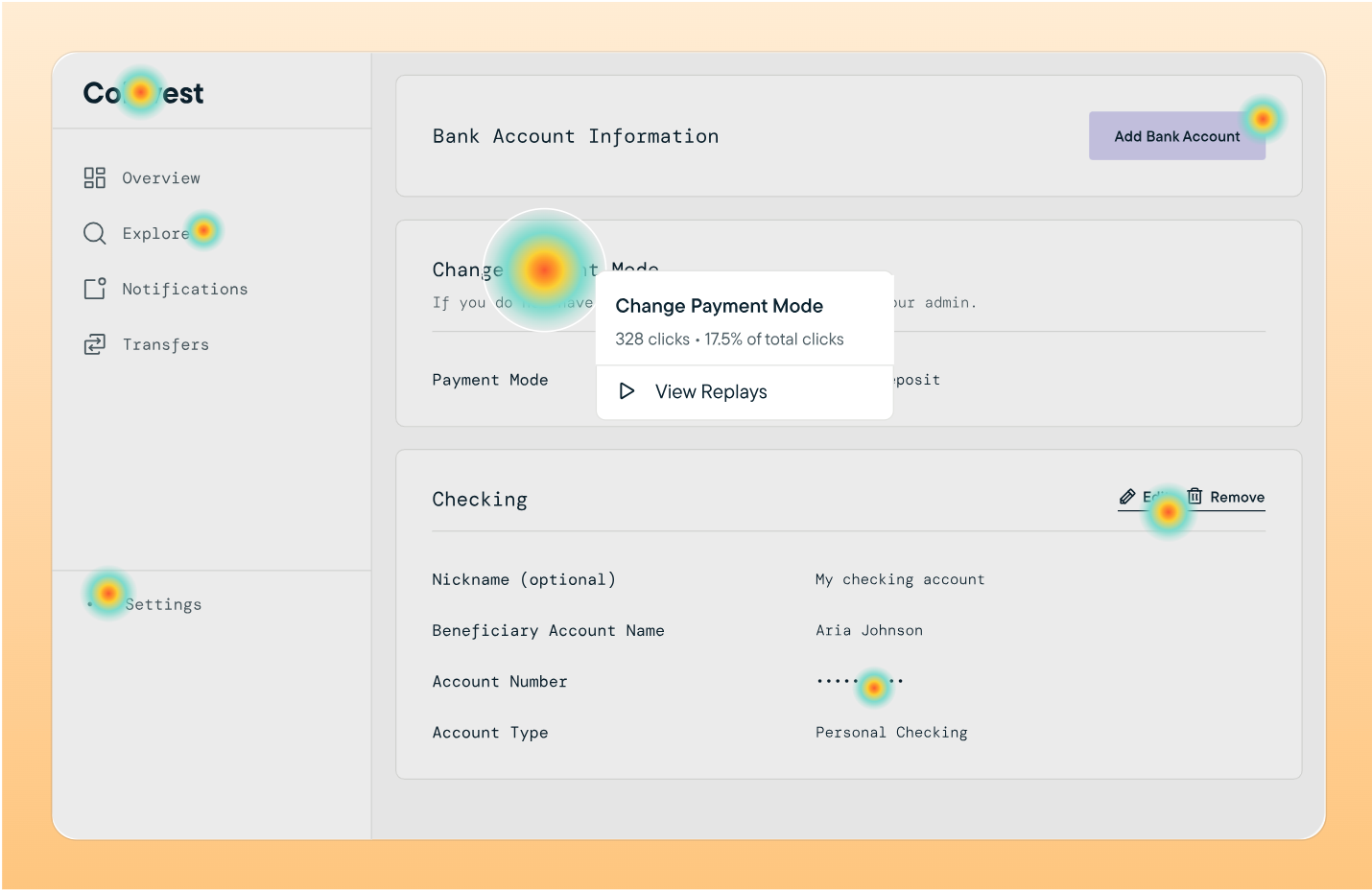Click the Overview grid icon
The width and height of the screenshot is (1372, 890).
click(x=94, y=177)
